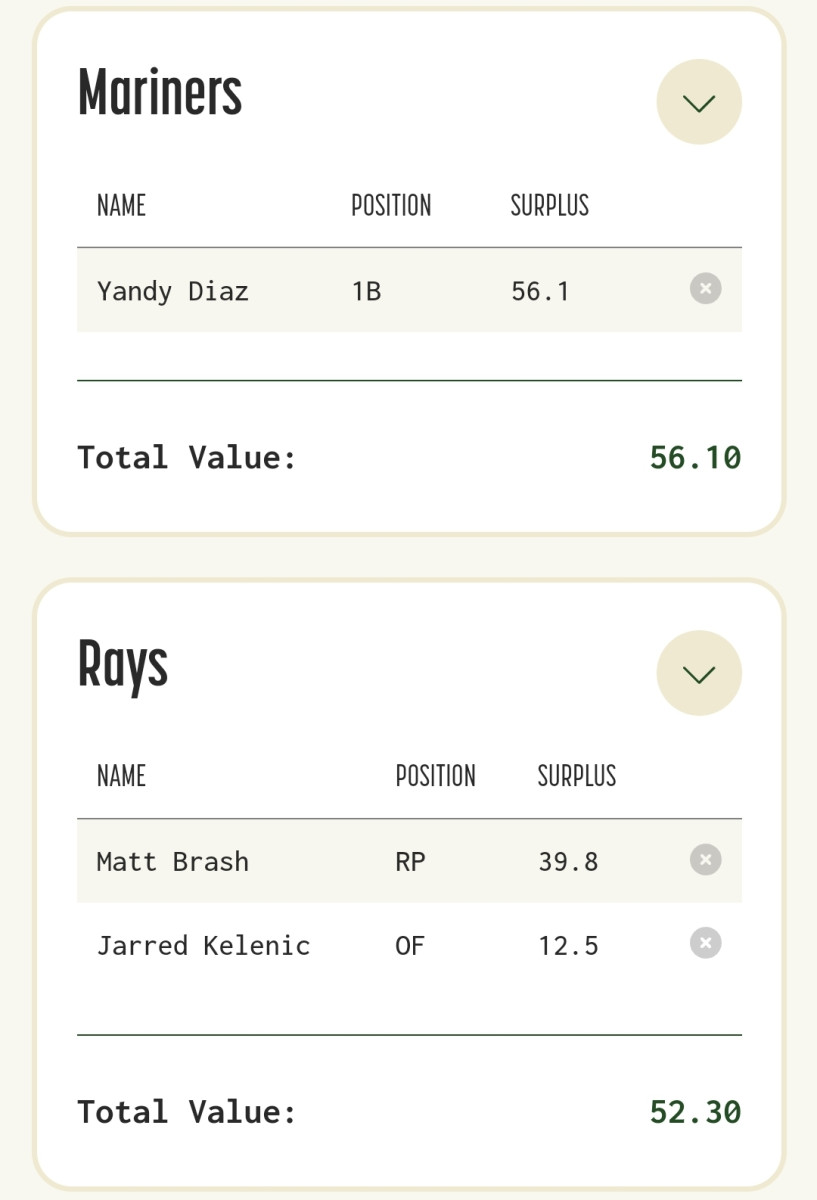The width and height of the screenshot is (817, 1200).
Task: Select the Yandy Diaz player row
Action: coord(409,290)
